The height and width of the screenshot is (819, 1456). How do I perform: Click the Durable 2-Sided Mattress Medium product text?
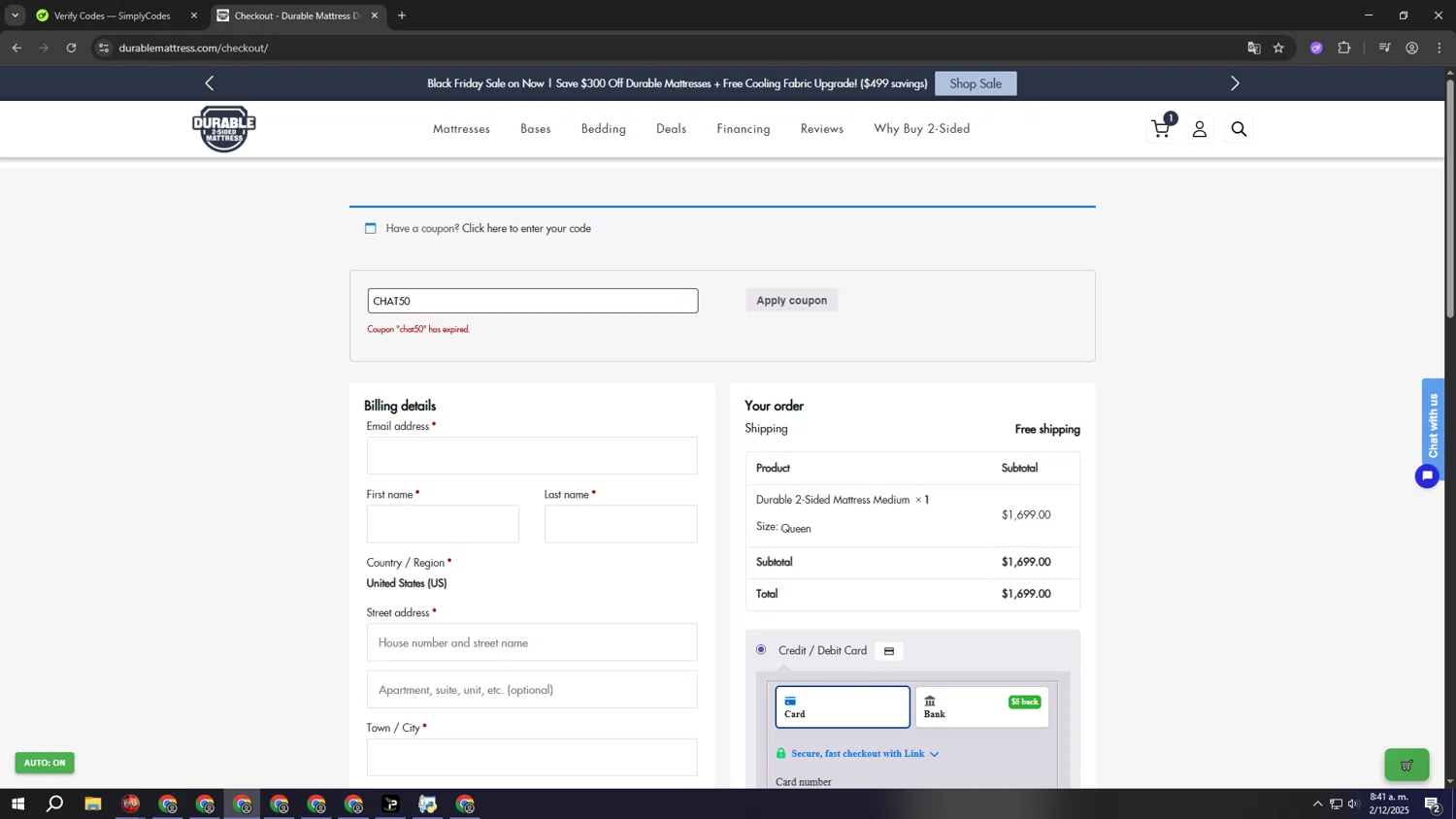tap(833, 500)
